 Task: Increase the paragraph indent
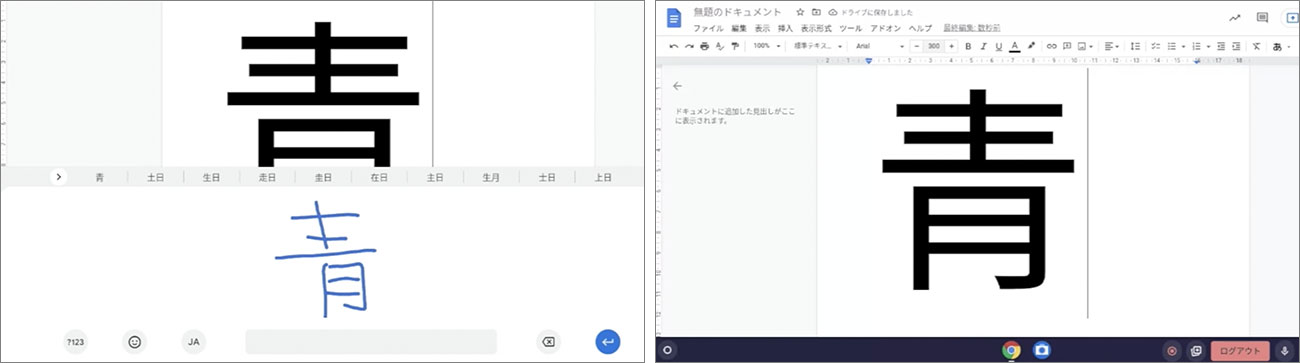point(1237,46)
